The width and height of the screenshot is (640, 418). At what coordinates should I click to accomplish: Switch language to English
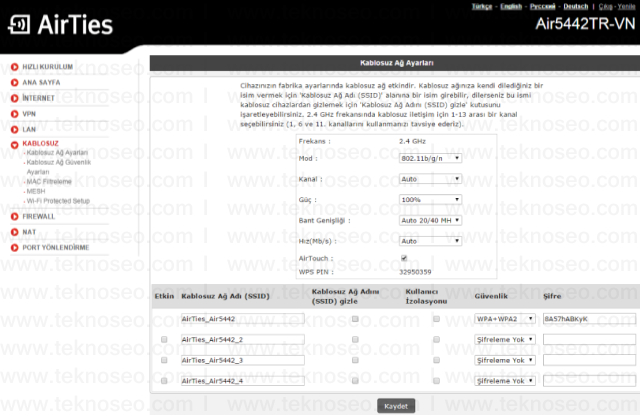pyautogui.click(x=511, y=6)
